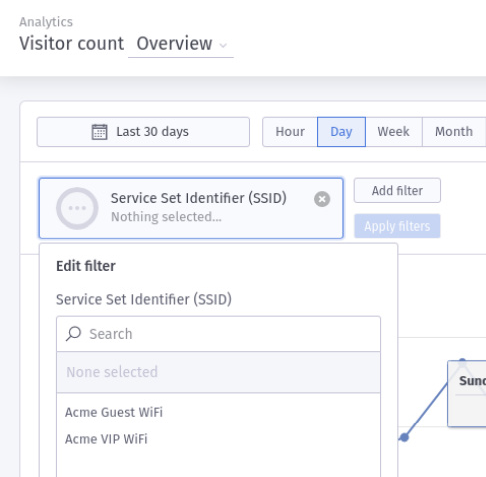
Task: Click the magnifier icon in search box
Action: click(74, 333)
